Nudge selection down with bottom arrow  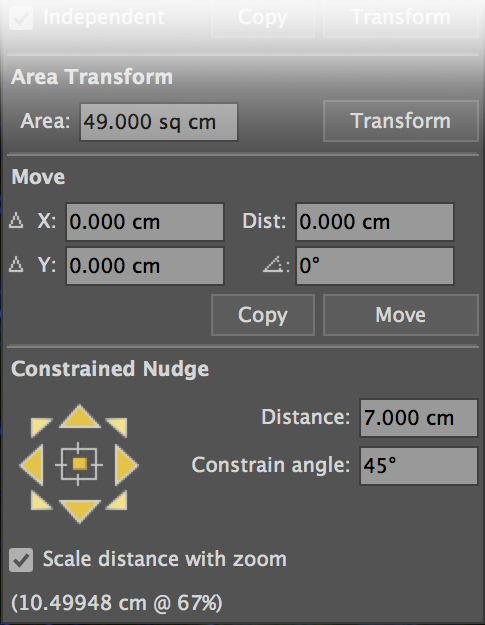click(x=80, y=511)
